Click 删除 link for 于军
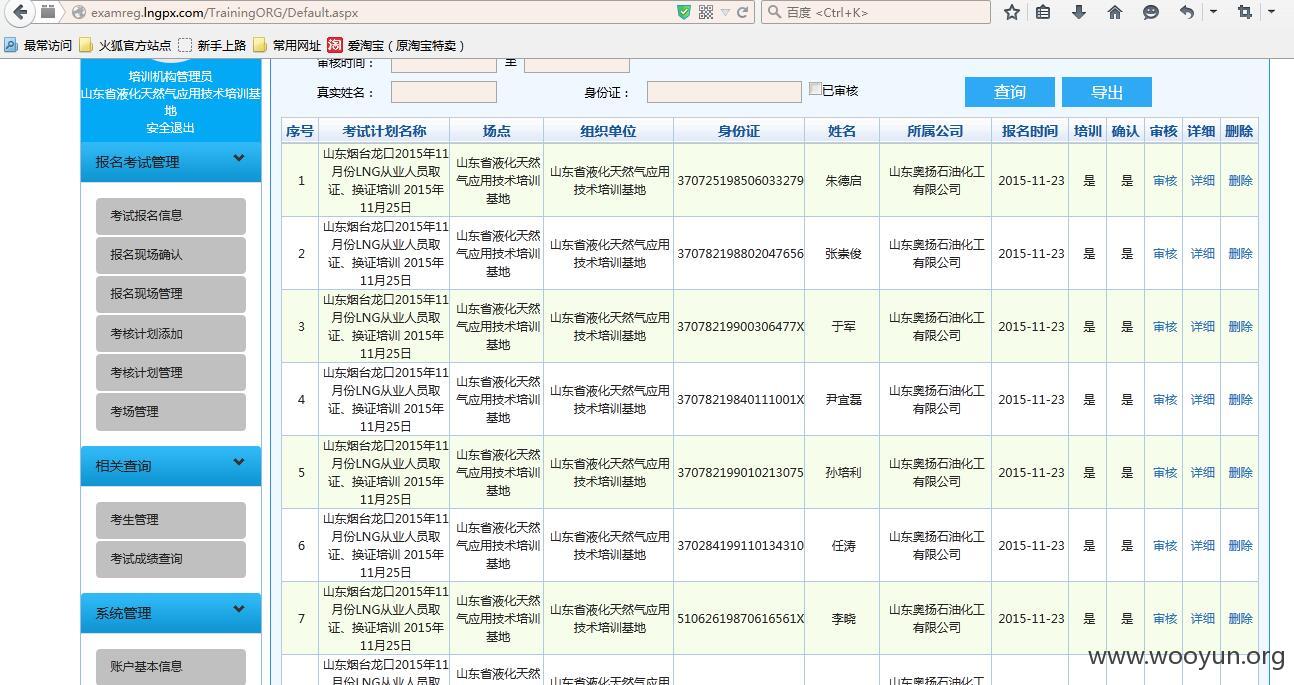Screen dimensions: 1294x685 coord(1240,327)
